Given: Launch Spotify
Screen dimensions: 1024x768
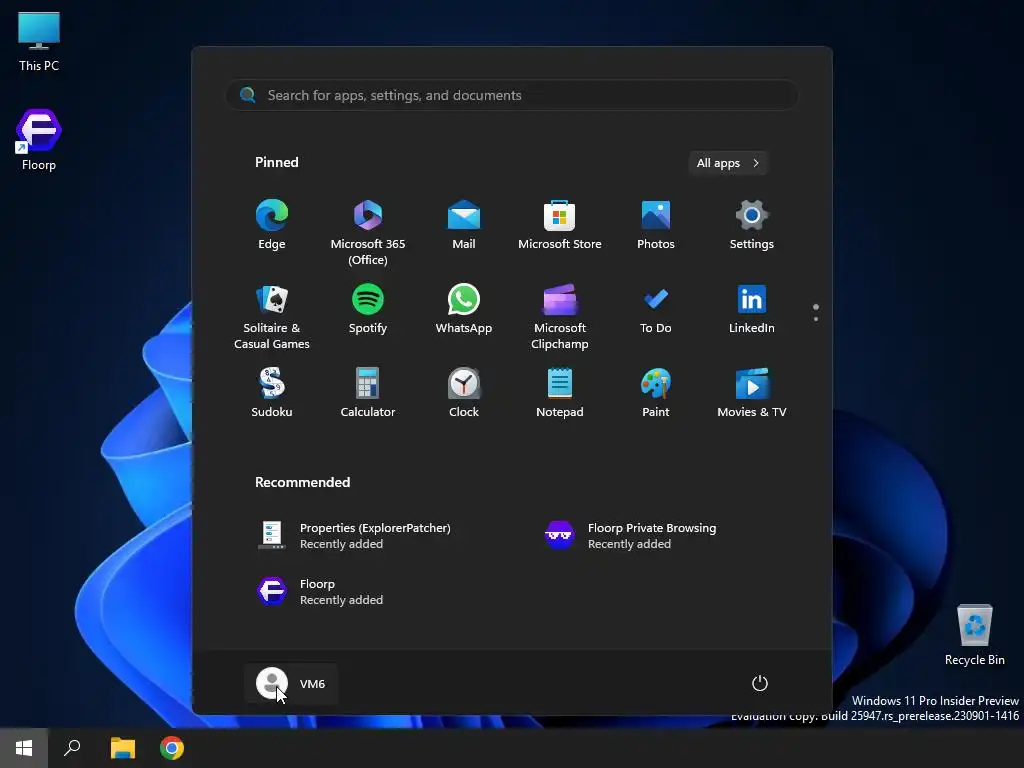Looking at the screenshot, I should (368, 310).
